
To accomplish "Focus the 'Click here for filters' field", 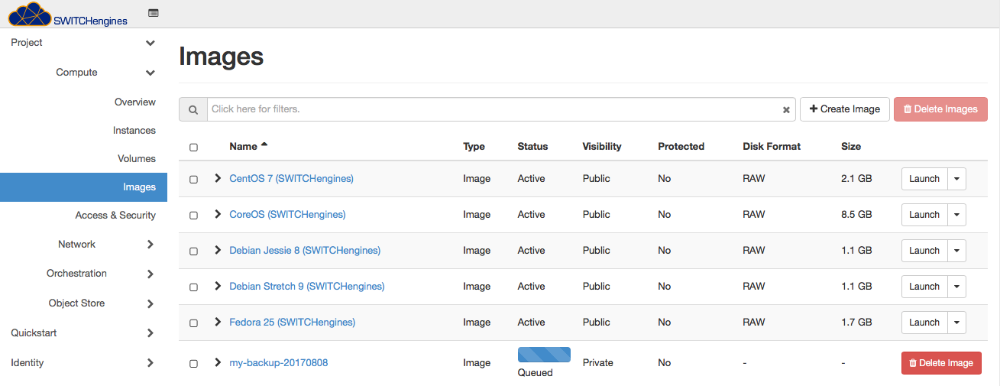I will pyautogui.click(x=501, y=109).
